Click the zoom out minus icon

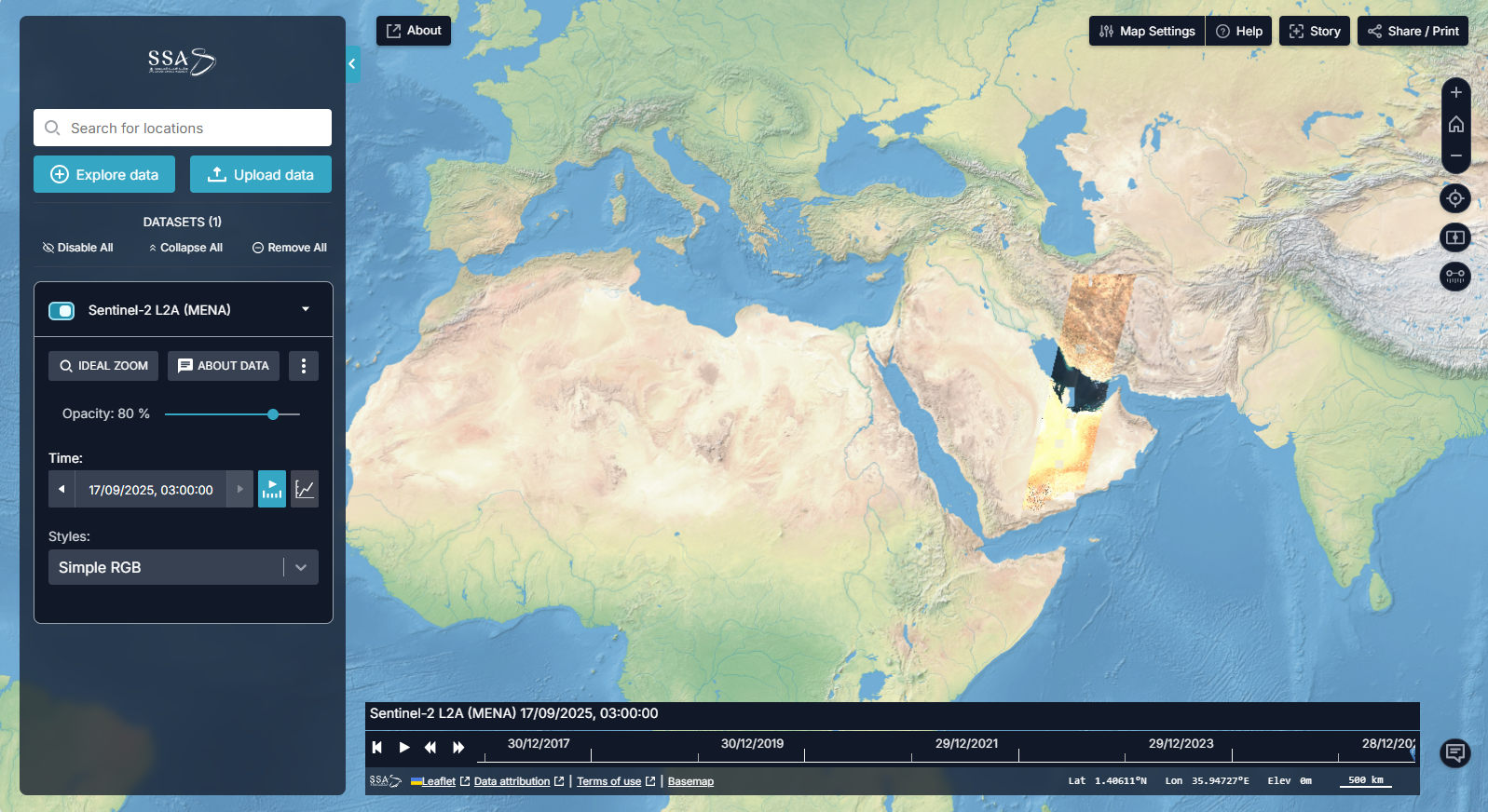coord(1455,156)
